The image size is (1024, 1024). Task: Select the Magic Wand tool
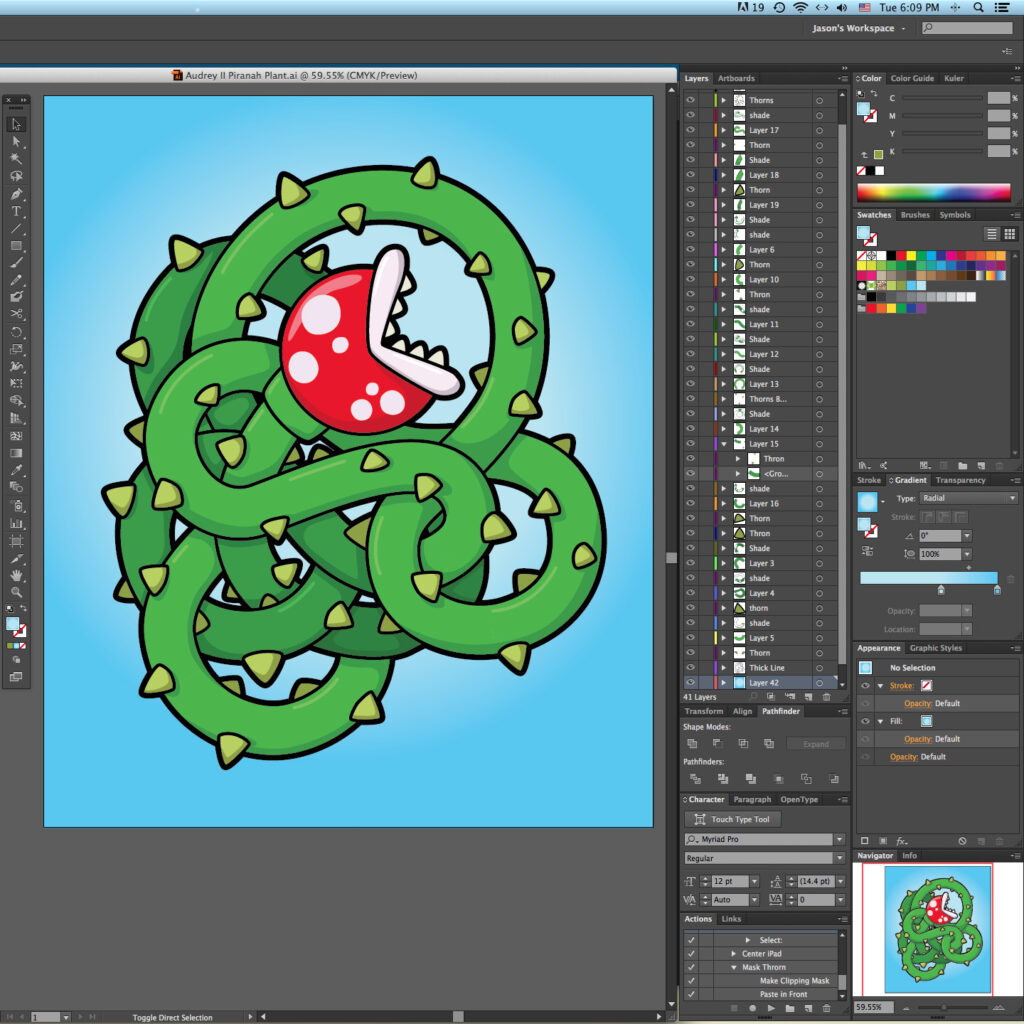point(17,158)
